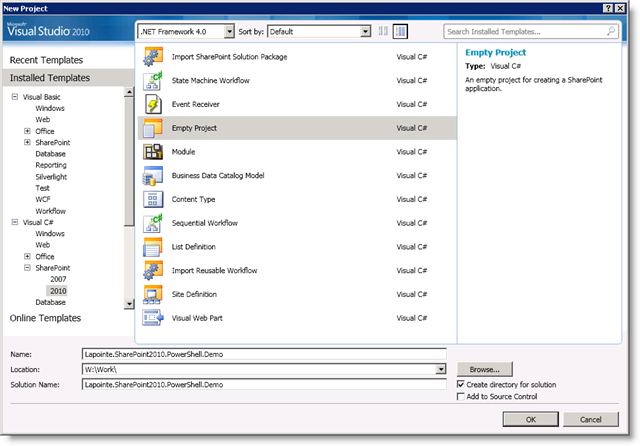Click the Empty Project template icon
The image size is (640, 446).
[x=153, y=128]
